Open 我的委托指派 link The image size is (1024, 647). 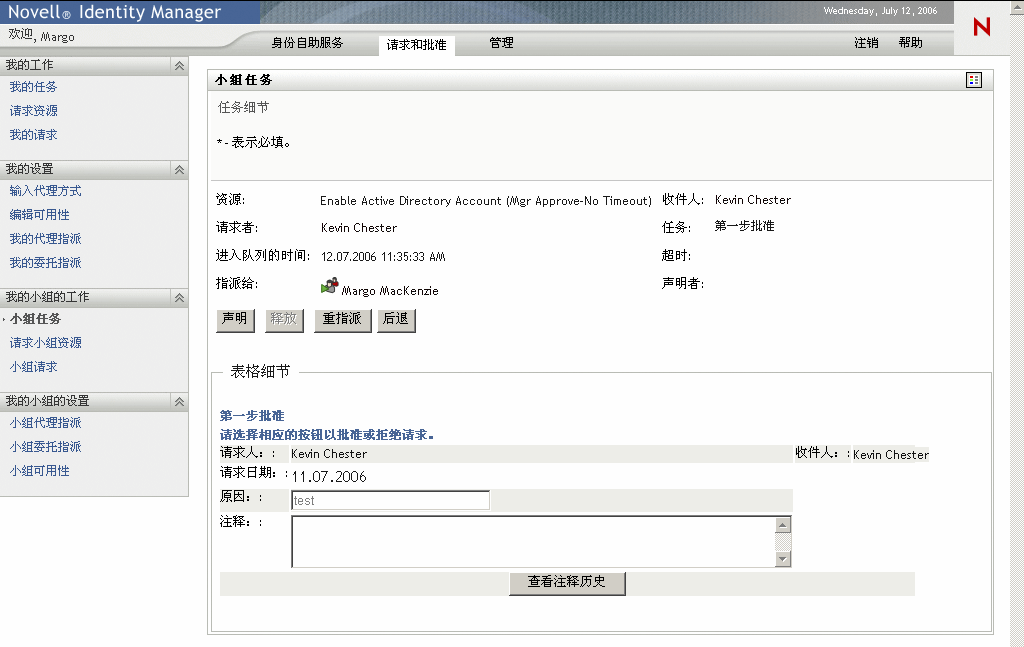(x=46, y=262)
